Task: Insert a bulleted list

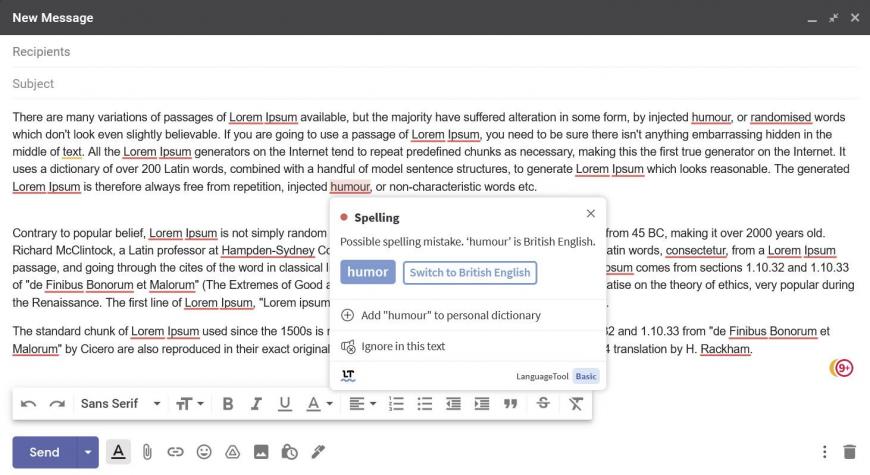Action: [x=424, y=404]
